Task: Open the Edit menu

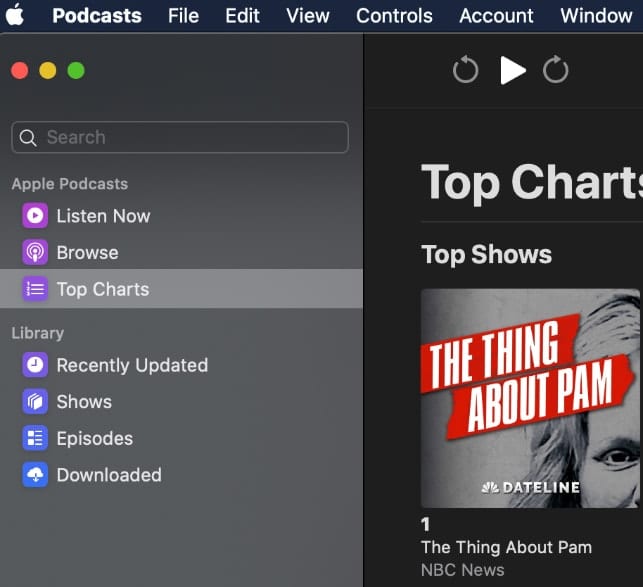Action: click(x=242, y=16)
